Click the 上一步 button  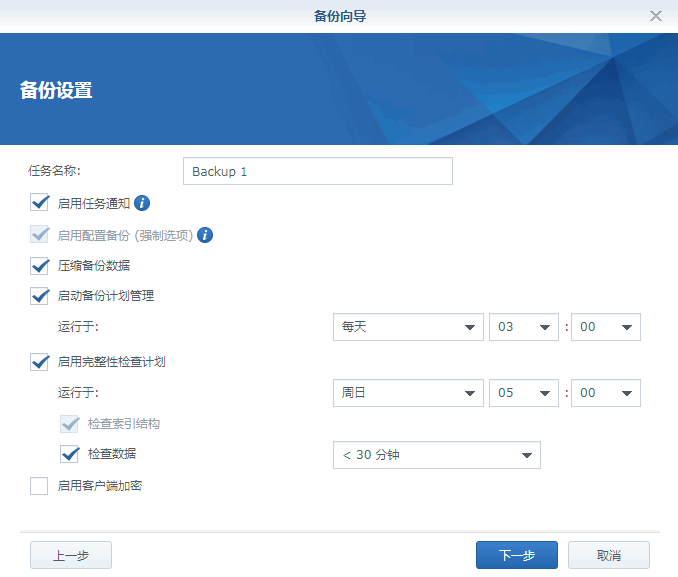click(71, 555)
